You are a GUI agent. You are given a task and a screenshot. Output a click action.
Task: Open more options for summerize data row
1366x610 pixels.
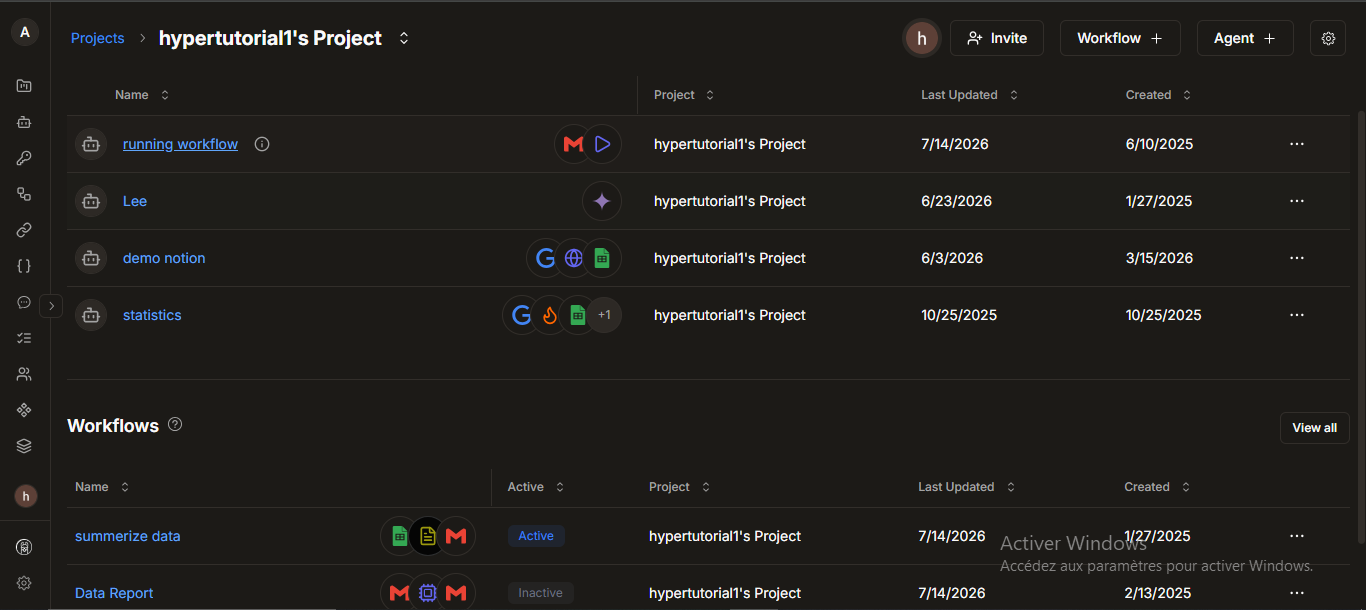[x=1297, y=536]
